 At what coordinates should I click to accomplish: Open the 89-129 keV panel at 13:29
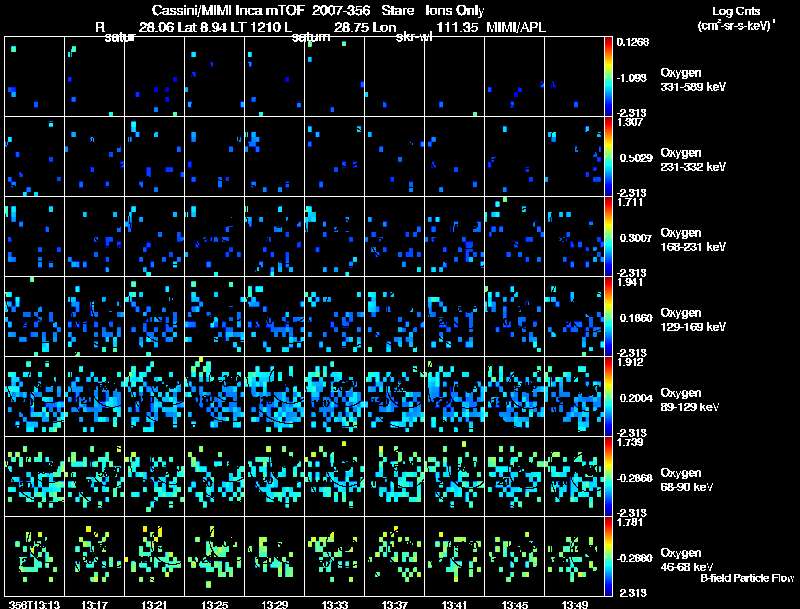(x=275, y=397)
